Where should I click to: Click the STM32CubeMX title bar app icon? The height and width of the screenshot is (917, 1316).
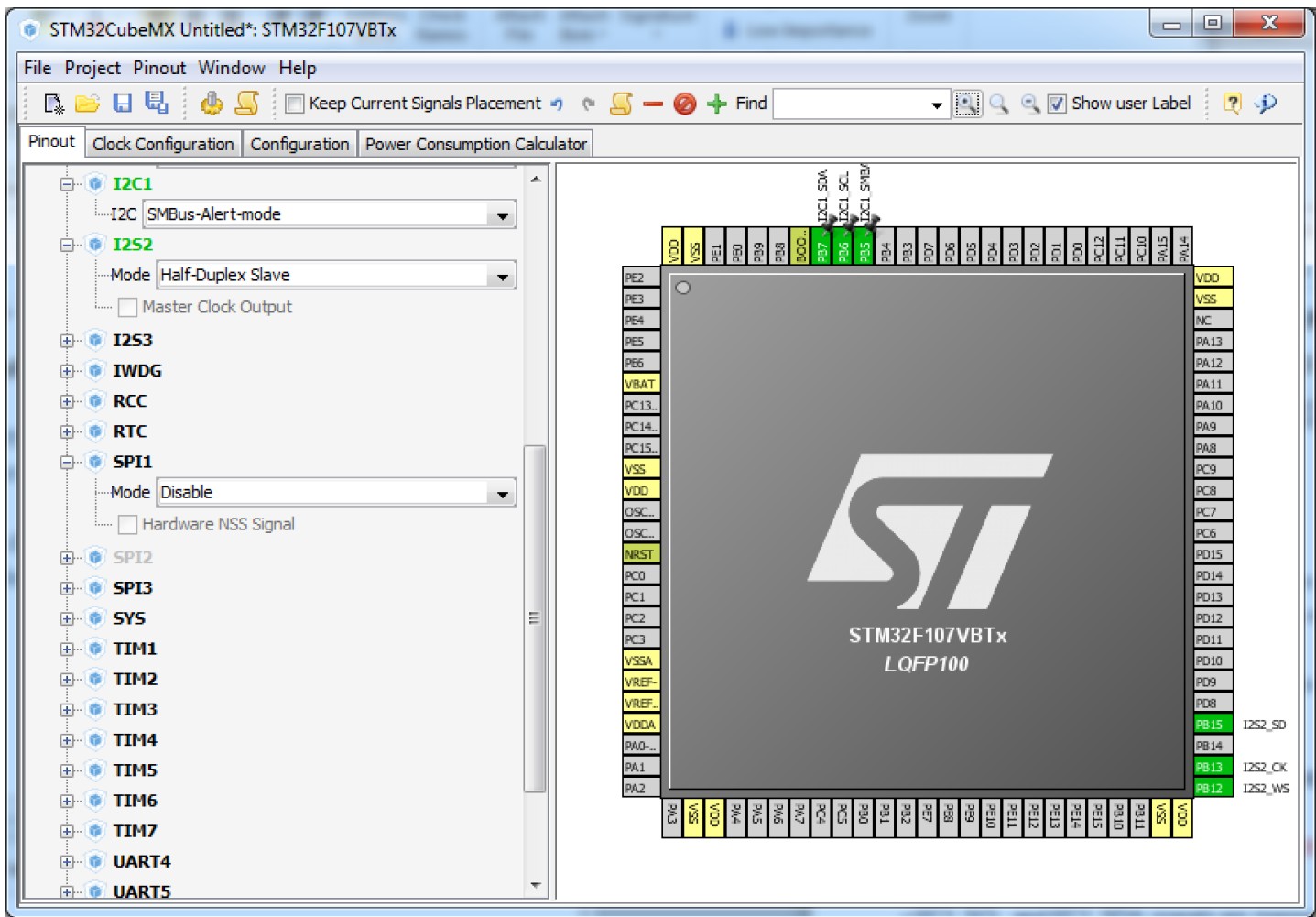(30, 30)
